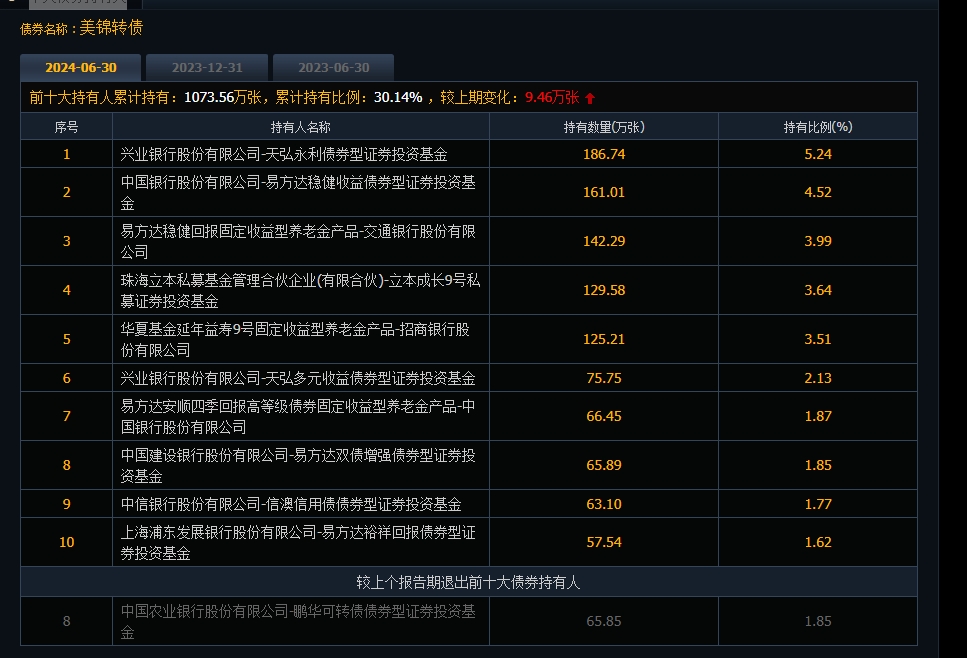
Task: Click holding quantity 63.10
Action: point(604,504)
